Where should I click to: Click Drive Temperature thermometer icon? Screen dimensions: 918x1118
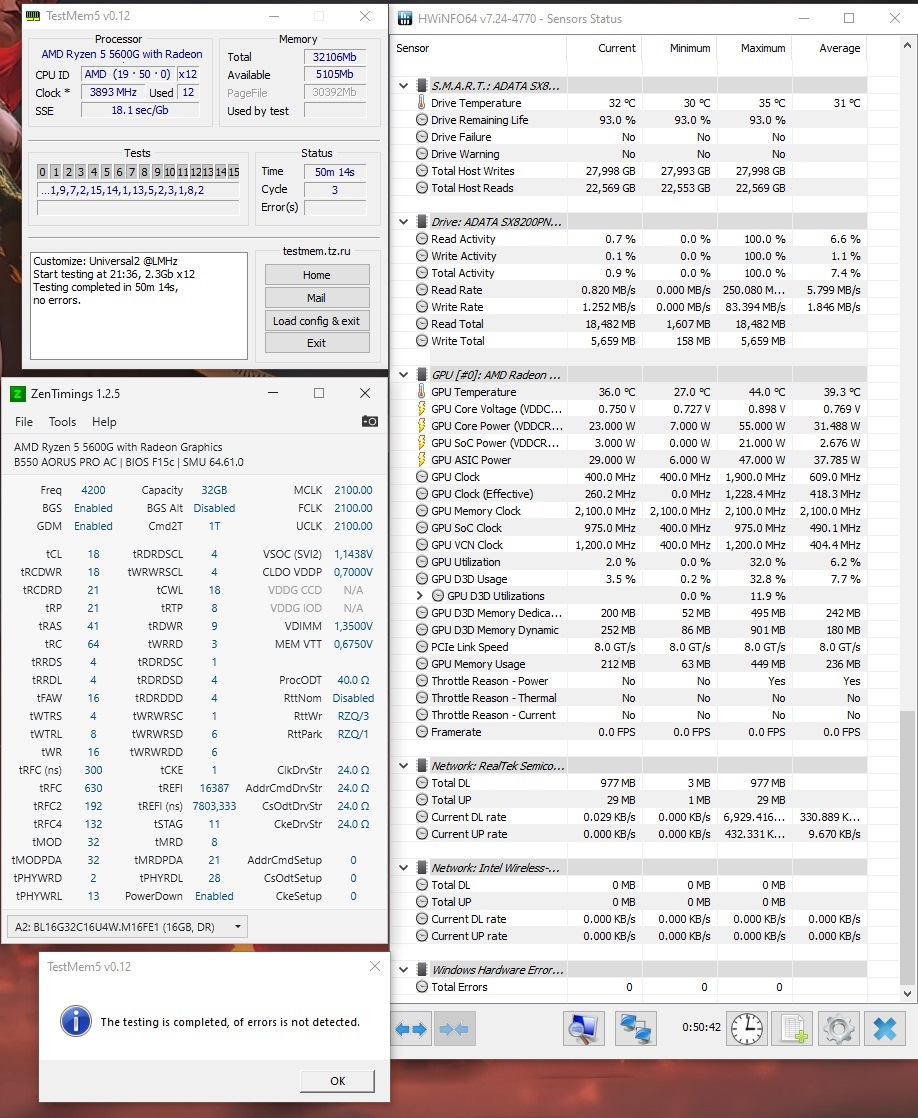click(422, 103)
